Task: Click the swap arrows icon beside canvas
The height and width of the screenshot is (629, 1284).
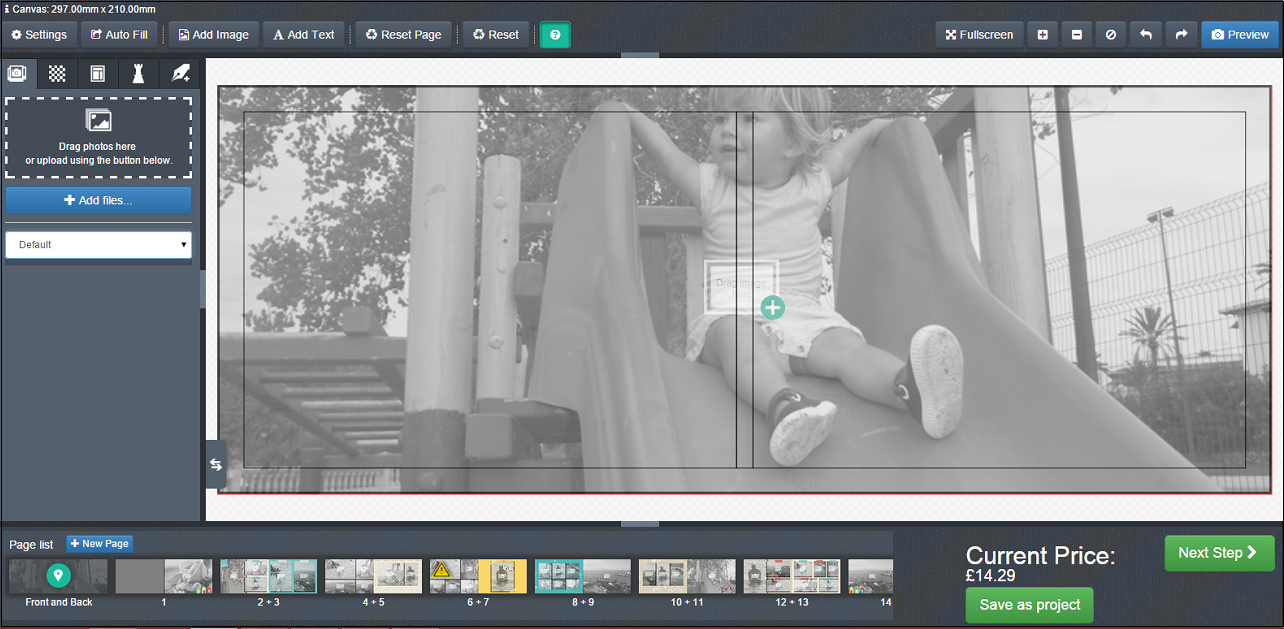Action: pos(216,465)
